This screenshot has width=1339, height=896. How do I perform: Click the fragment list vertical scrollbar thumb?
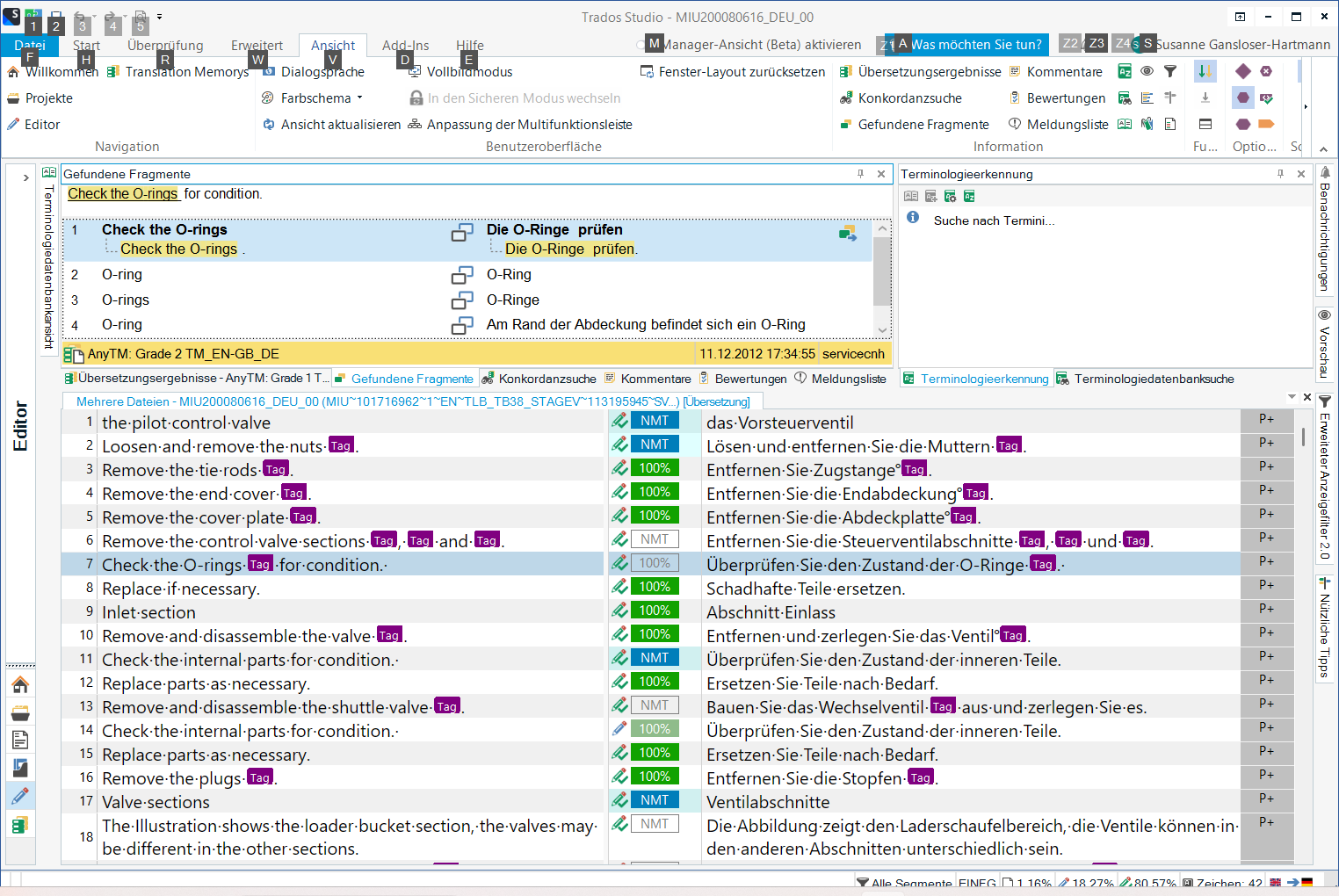tap(882, 271)
